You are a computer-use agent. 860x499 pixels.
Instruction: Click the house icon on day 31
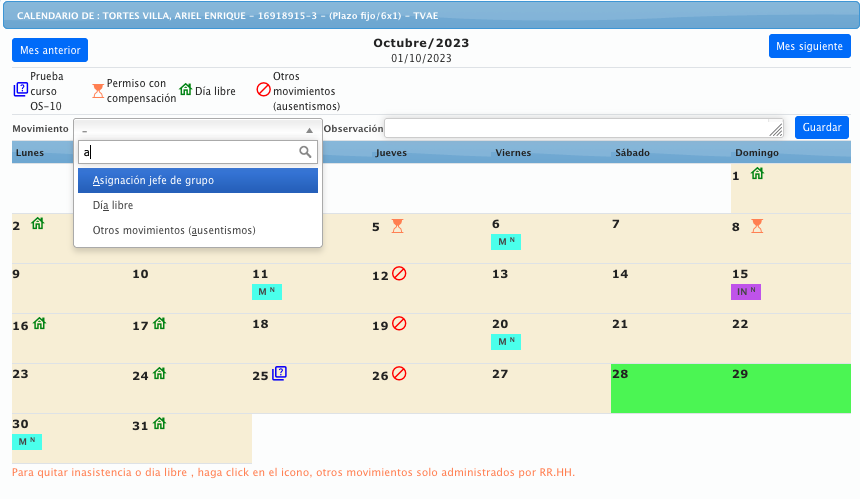point(159,424)
